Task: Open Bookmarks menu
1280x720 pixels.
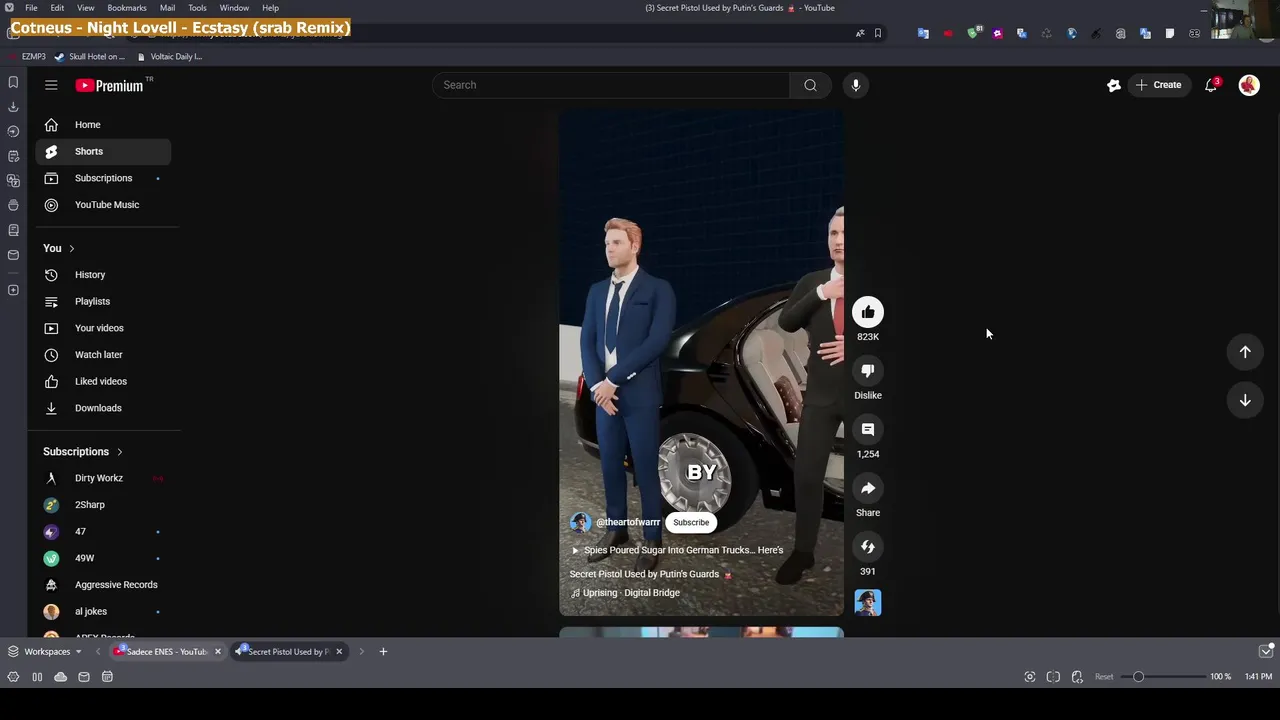Action: [x=127, y=8]
